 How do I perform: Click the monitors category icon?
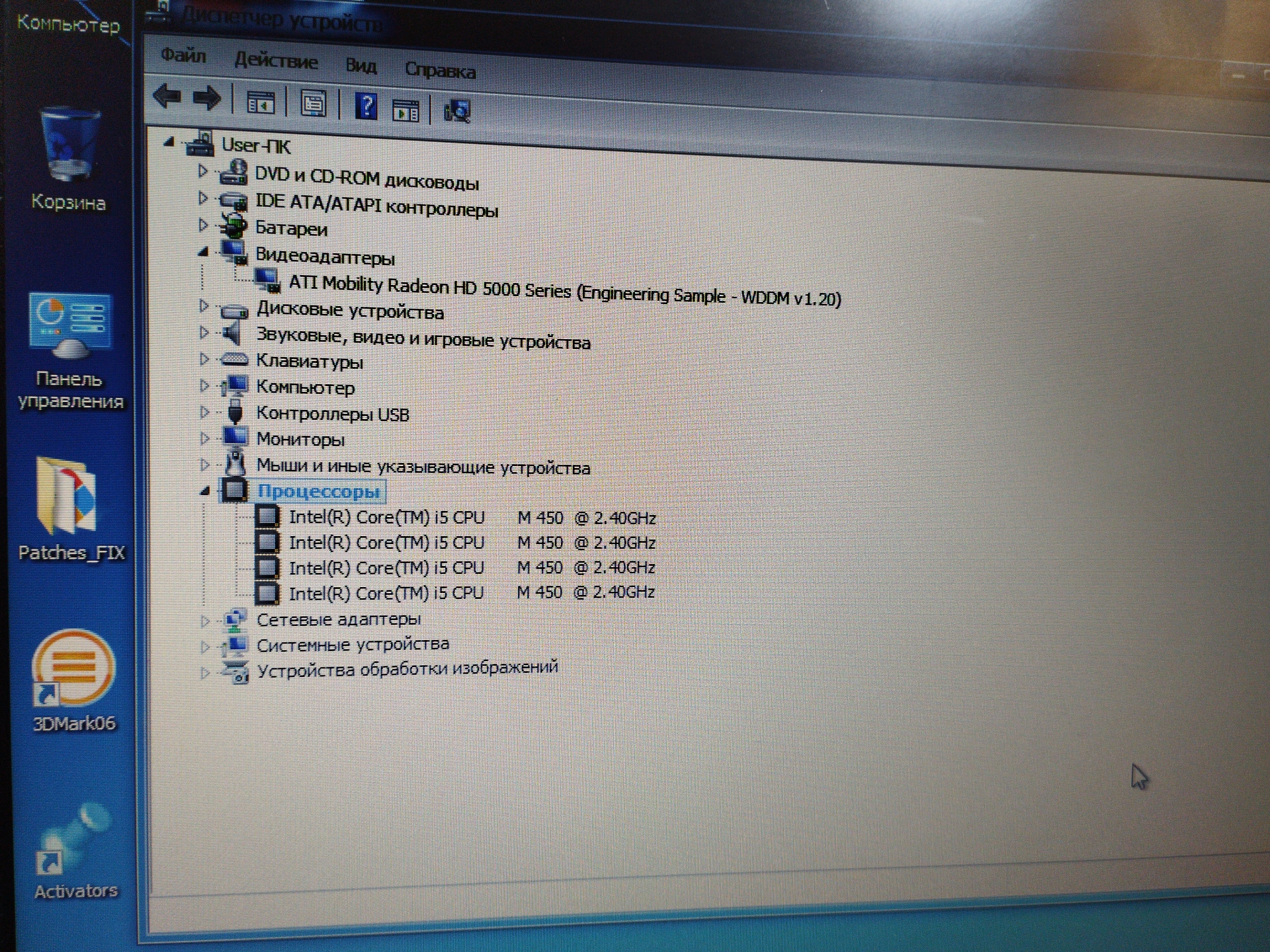tap(235, 437)
